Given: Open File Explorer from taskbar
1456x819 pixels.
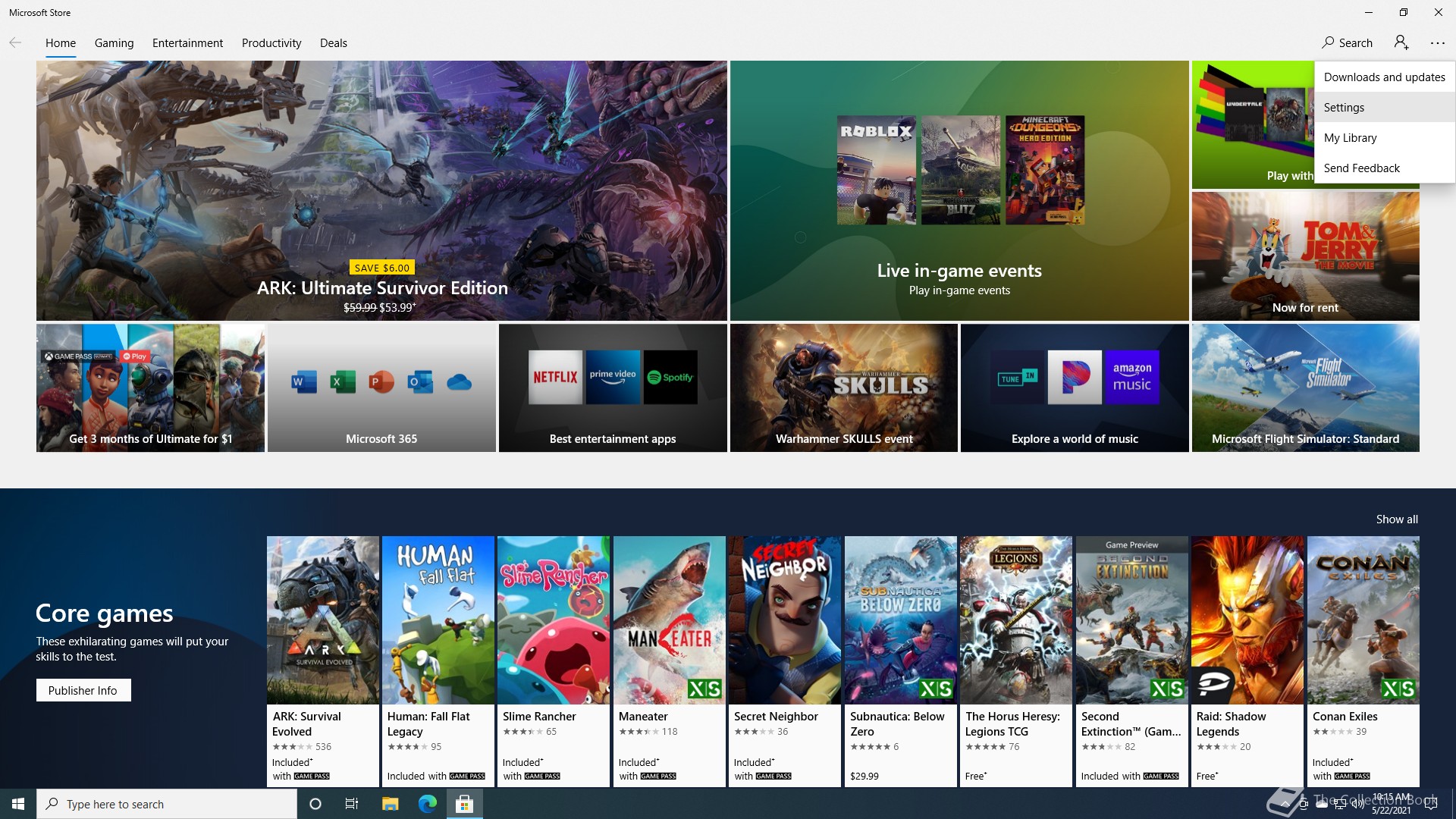Looking at the screenshot, I should (390, 804).
